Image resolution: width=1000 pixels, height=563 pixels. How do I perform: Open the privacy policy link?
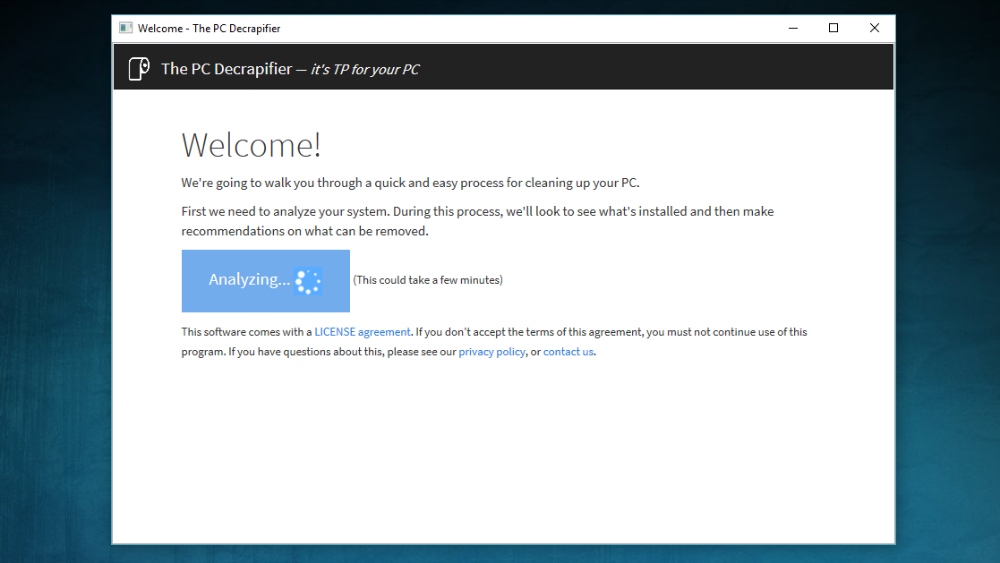pyautogui.click(x=492, y=352)
